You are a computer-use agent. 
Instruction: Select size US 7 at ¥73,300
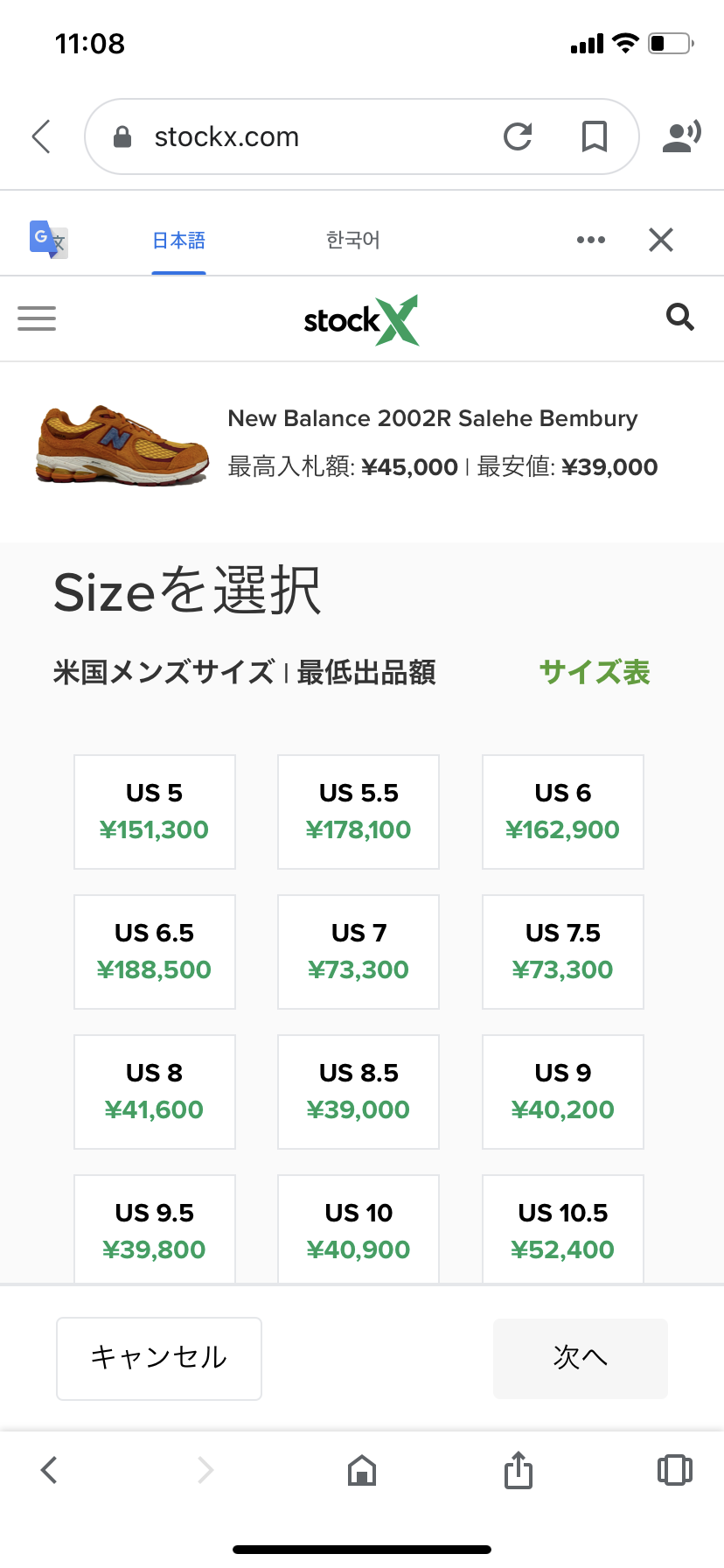[359, 952]
